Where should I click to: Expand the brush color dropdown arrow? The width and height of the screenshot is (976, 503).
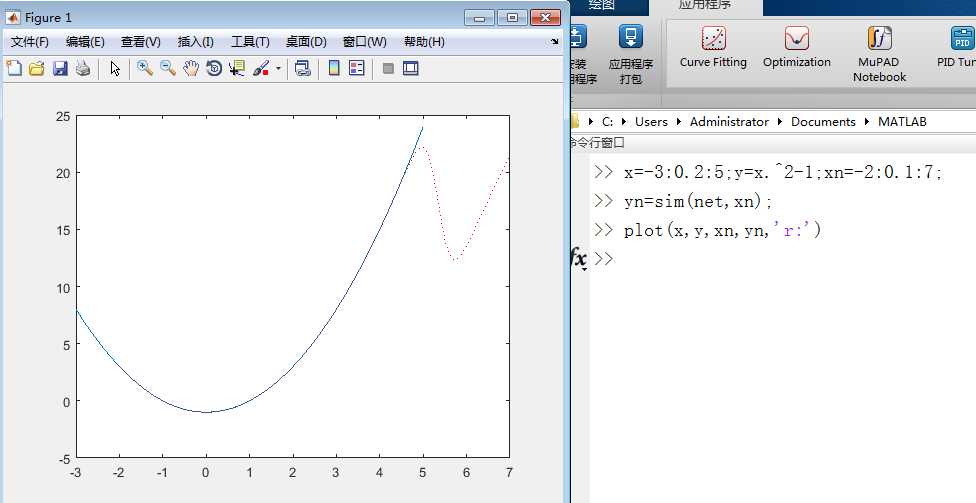click(278, 68)
